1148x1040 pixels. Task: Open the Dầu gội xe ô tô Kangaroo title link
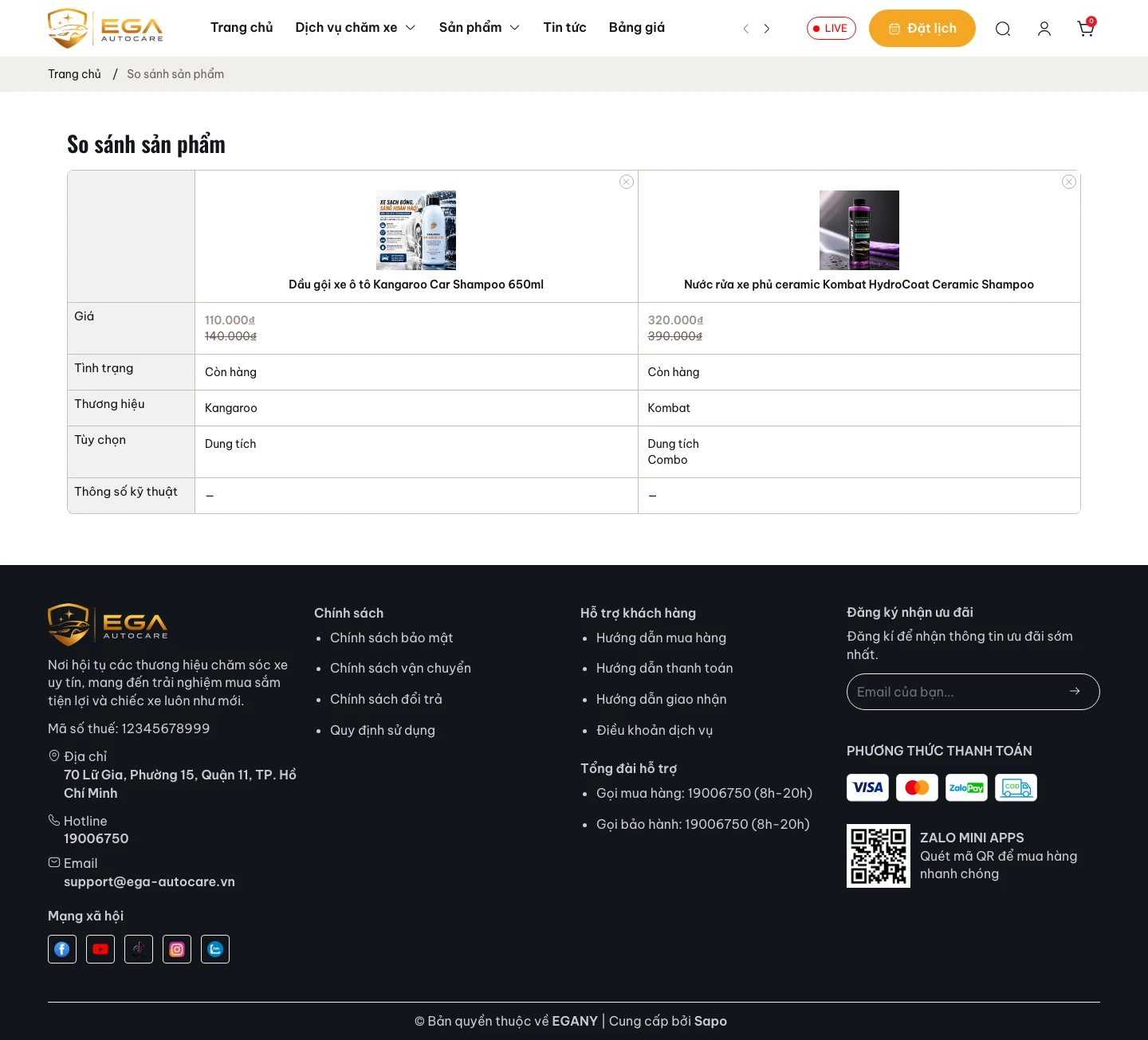(416, 285)
